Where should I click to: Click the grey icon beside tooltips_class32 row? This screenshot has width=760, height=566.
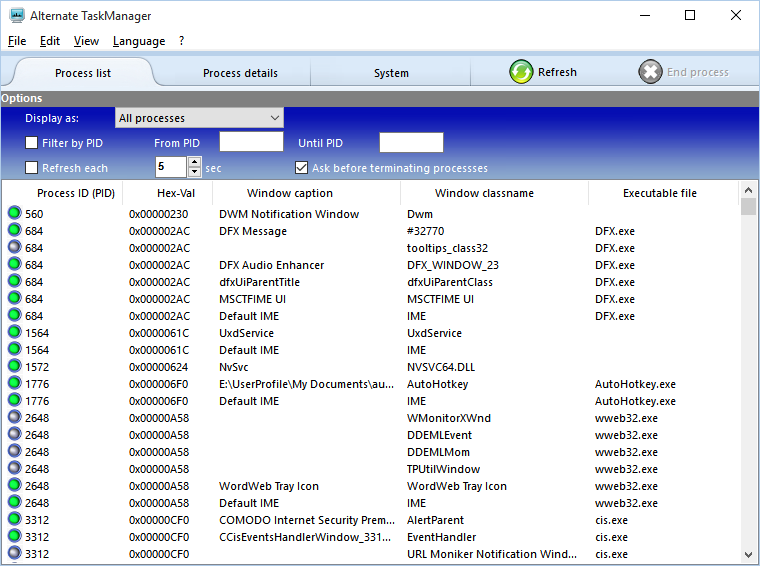[x=15, y=247]
